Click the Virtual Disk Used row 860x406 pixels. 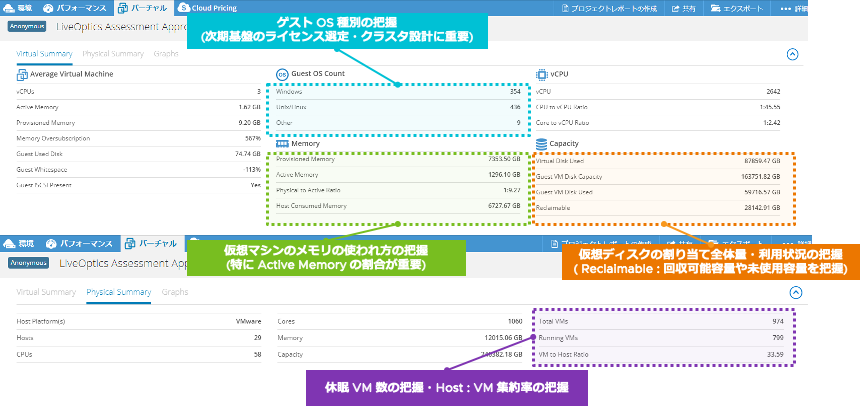coord(658,161)
